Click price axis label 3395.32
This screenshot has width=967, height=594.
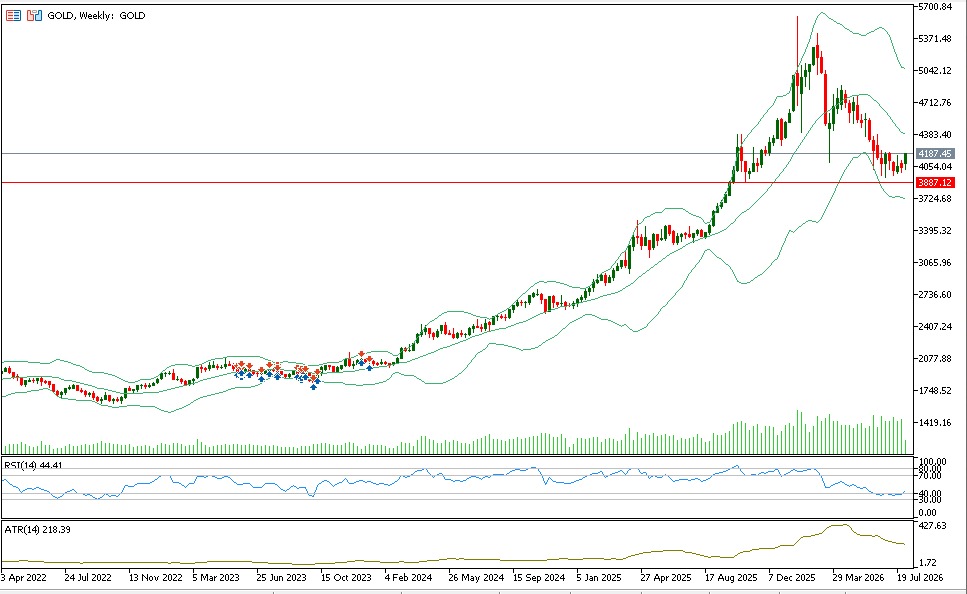click(x=935, y=231)
